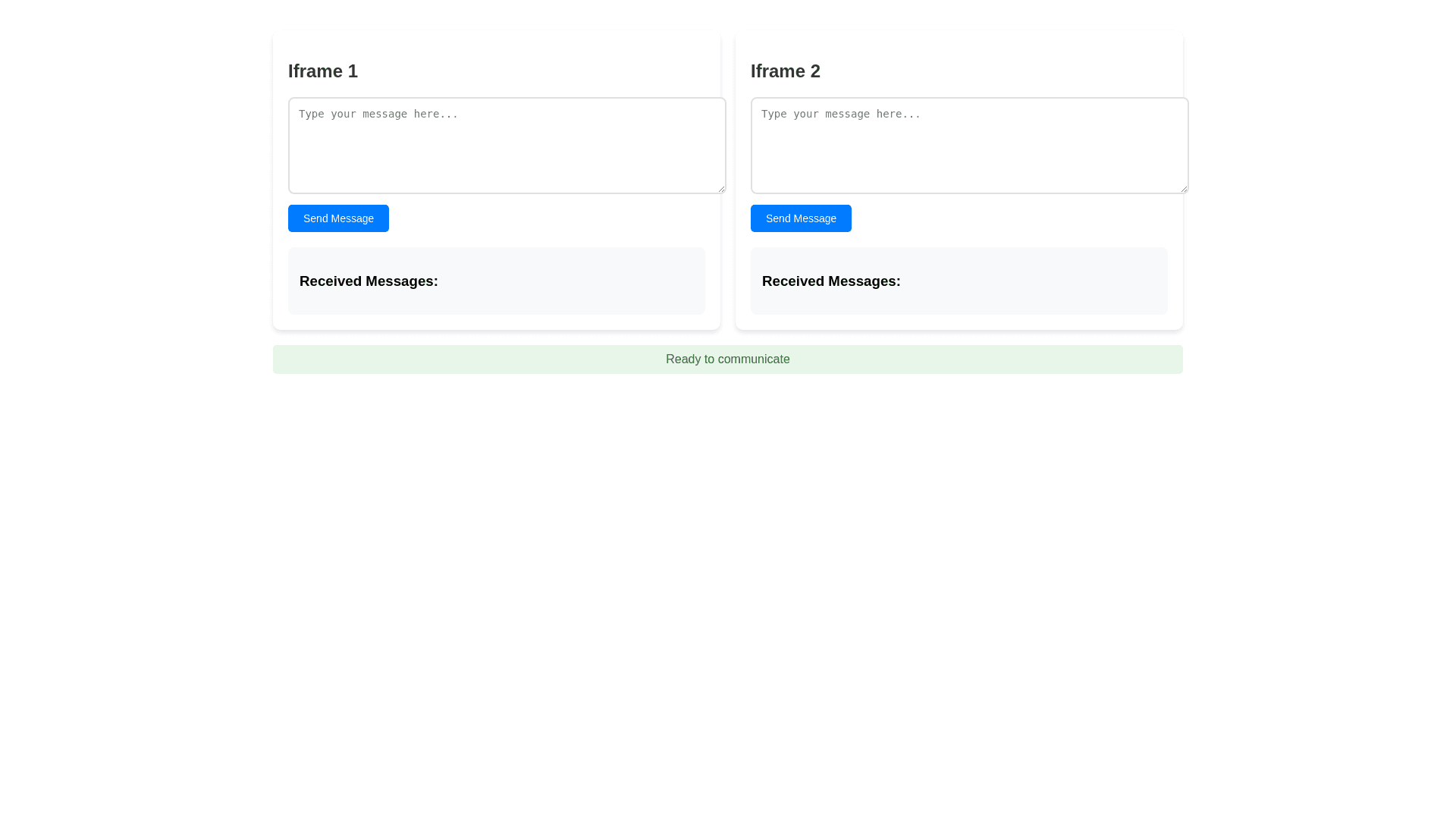This screenshot has width=1456, height=819.
Task: Select Received Messages heading in Iframe 1
Action: 369,281
